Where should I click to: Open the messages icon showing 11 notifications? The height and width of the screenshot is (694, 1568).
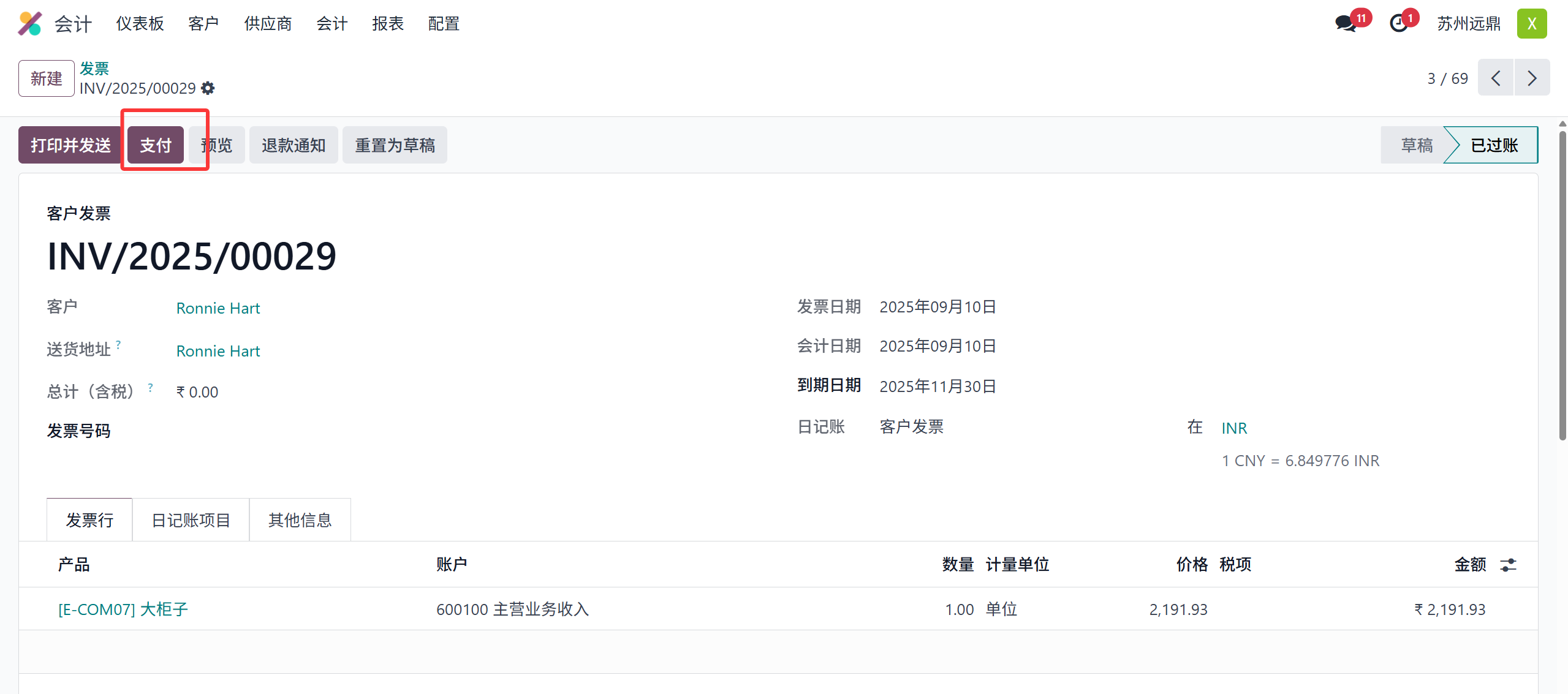(x=1346, y=23)
